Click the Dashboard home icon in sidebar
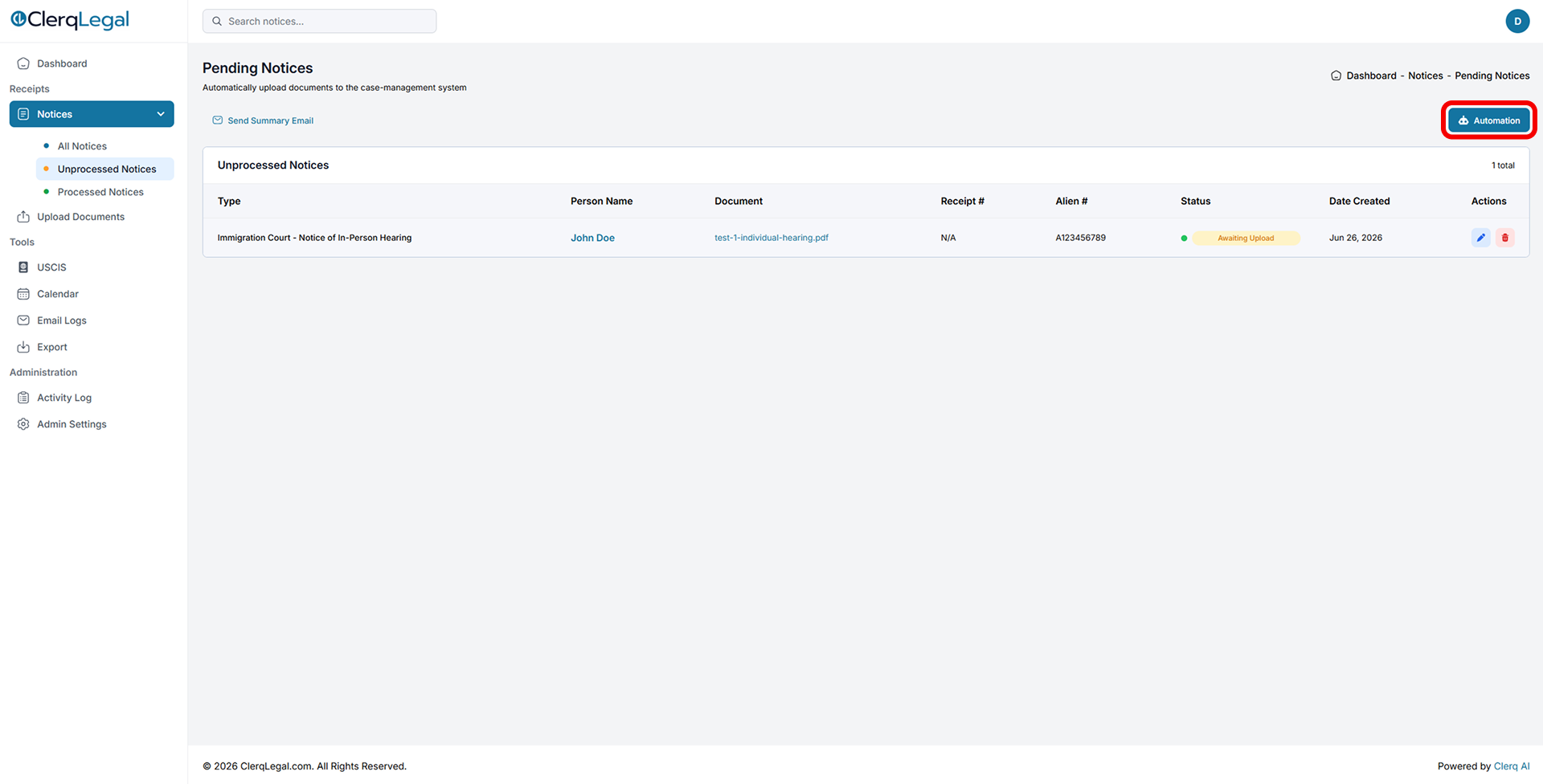Viewport: 1543px width, 784px height. pos(23,63)
